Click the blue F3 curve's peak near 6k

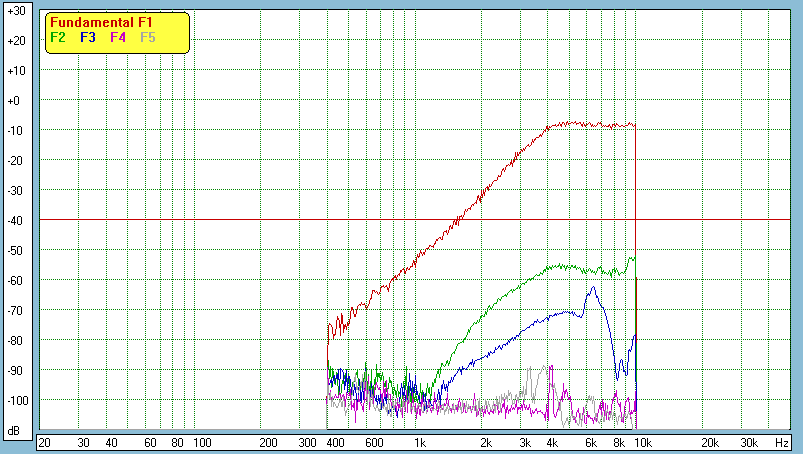[x=593, y=288]
